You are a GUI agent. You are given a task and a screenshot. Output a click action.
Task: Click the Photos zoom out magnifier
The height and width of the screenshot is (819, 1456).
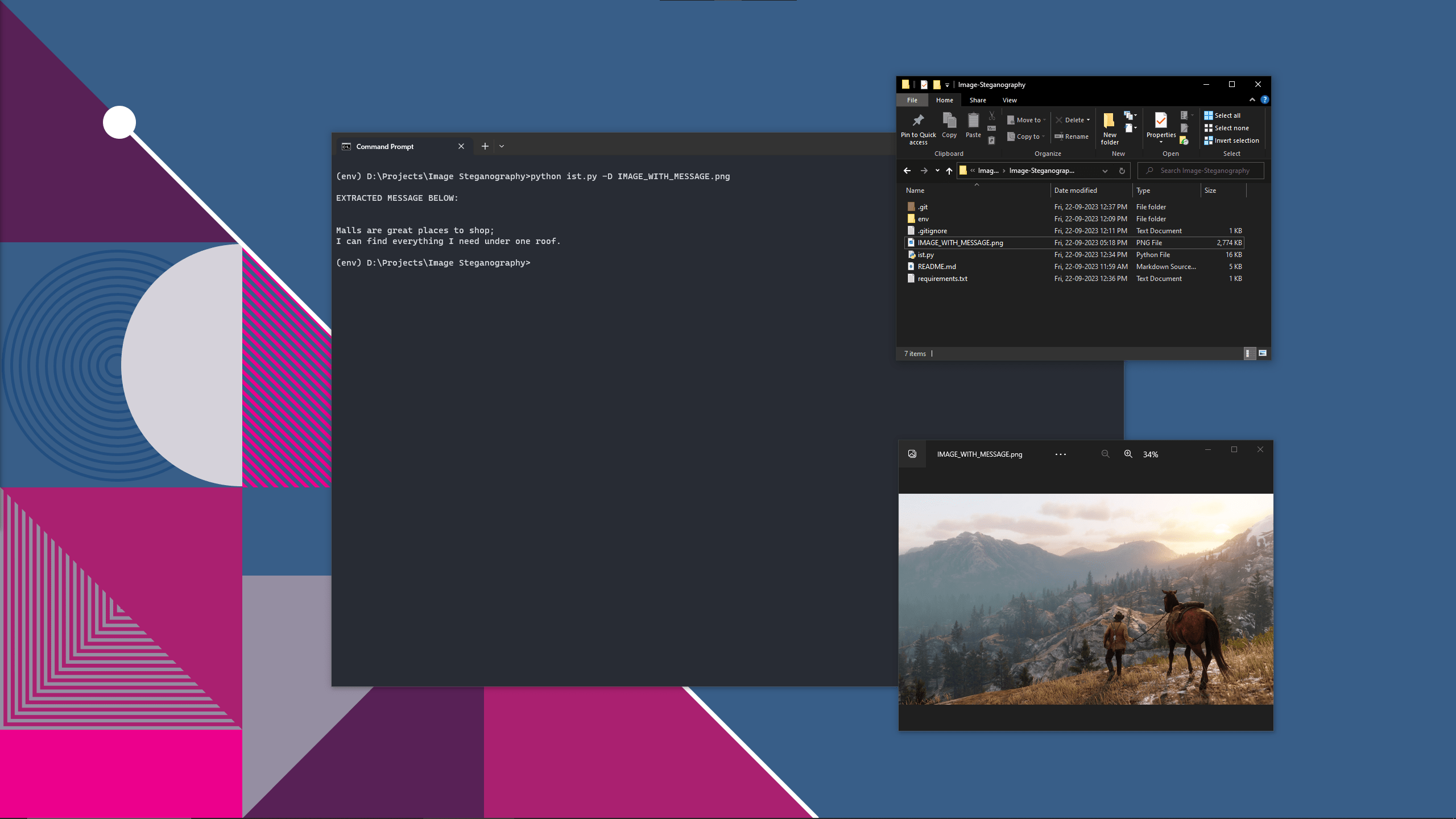click(x=1105, y=454)
